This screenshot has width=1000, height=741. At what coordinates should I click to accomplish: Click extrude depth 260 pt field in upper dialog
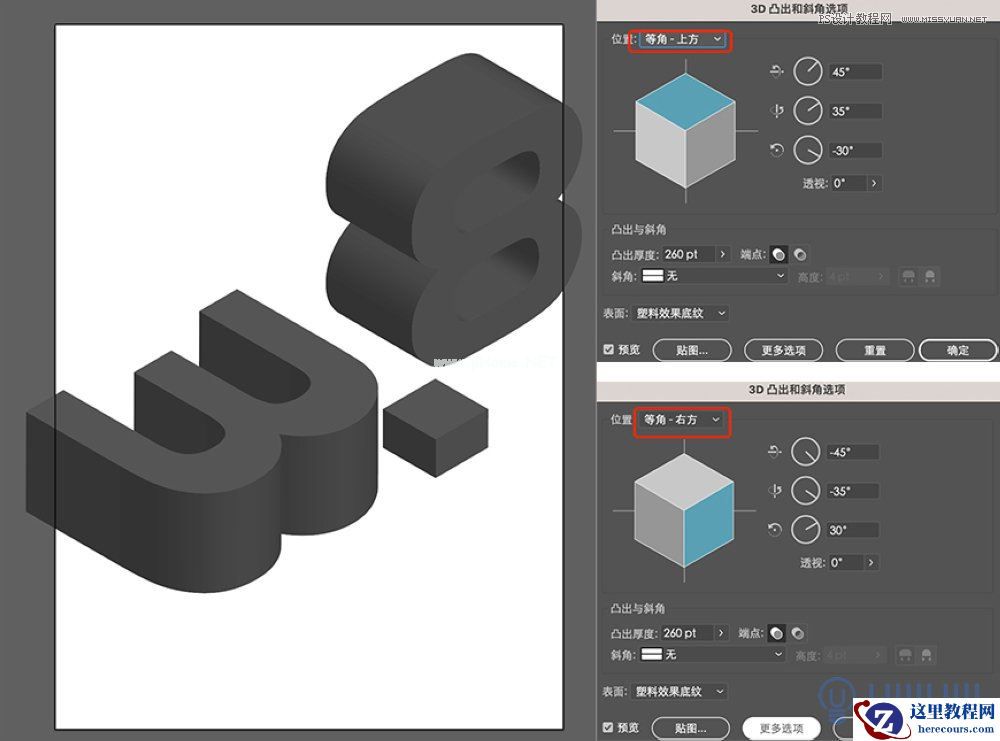[x=689, y=254]
